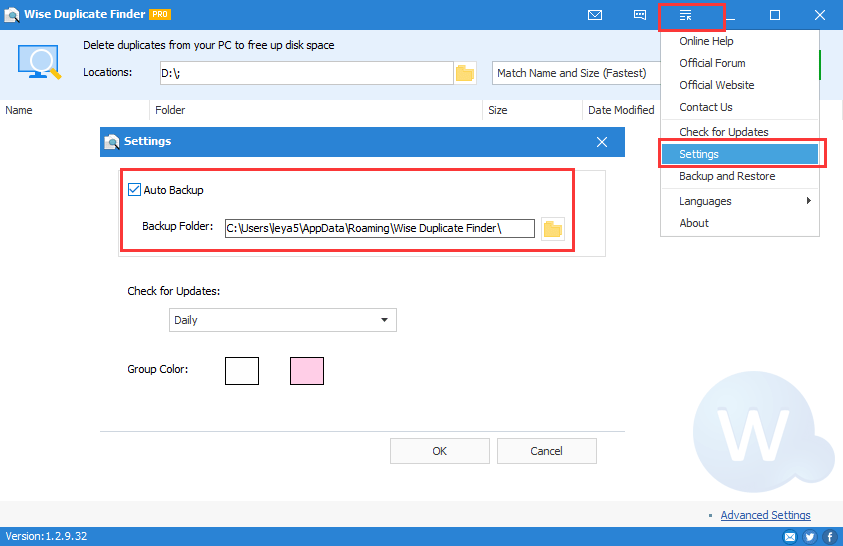Click the mail envelope icon in title bar

(595, 15)
